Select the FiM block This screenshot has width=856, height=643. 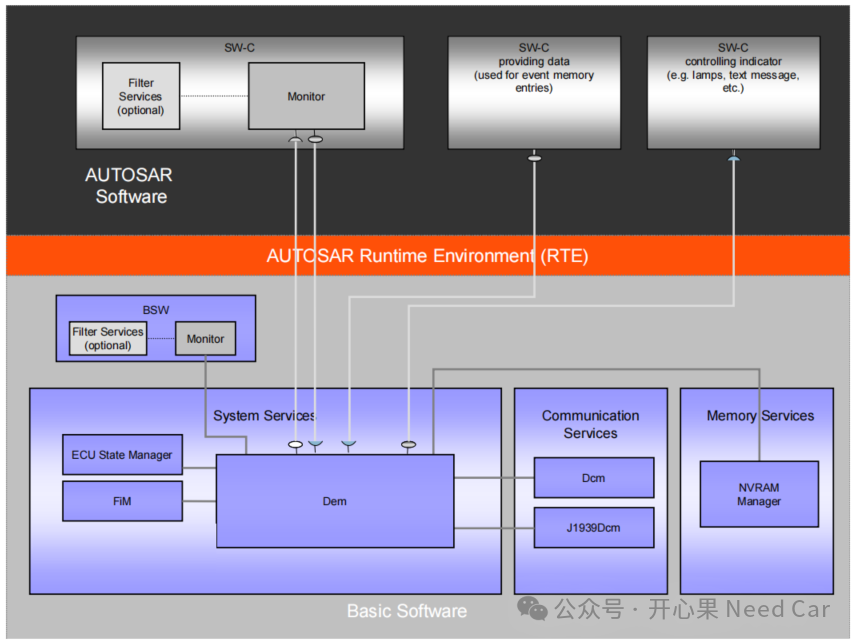point(122,501)
